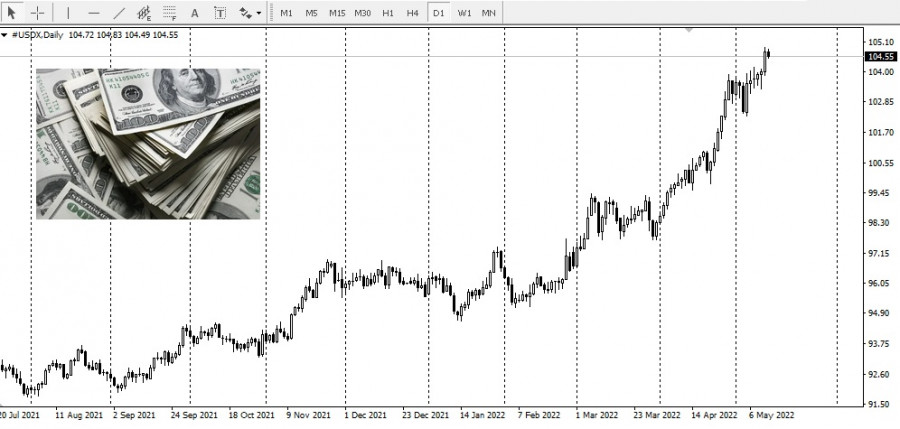Click the 1 Mar 2022 date label
This screenshot has height=429, width=900.
598,415
